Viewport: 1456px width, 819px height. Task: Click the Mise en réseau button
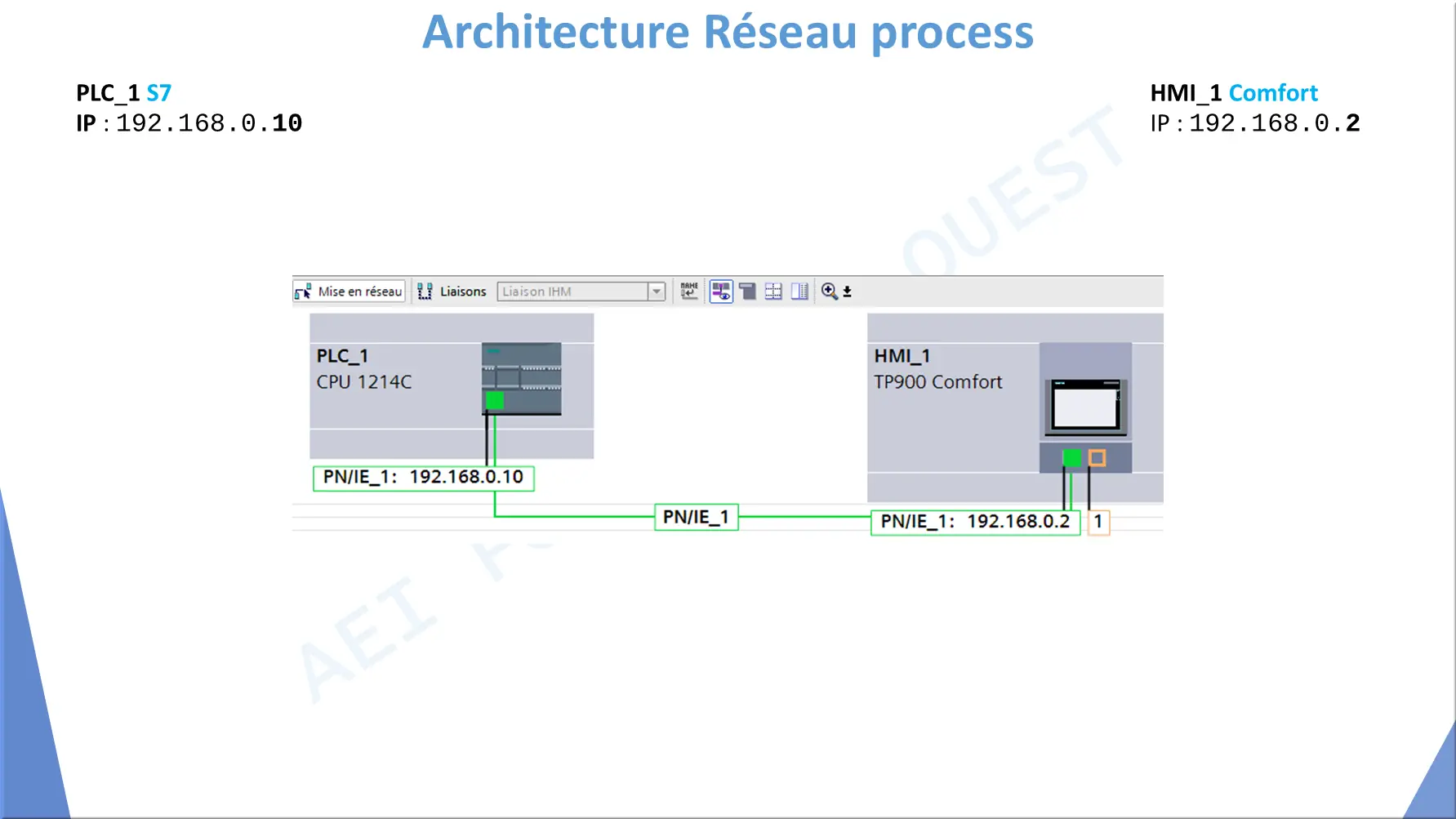tap(349, 292)
